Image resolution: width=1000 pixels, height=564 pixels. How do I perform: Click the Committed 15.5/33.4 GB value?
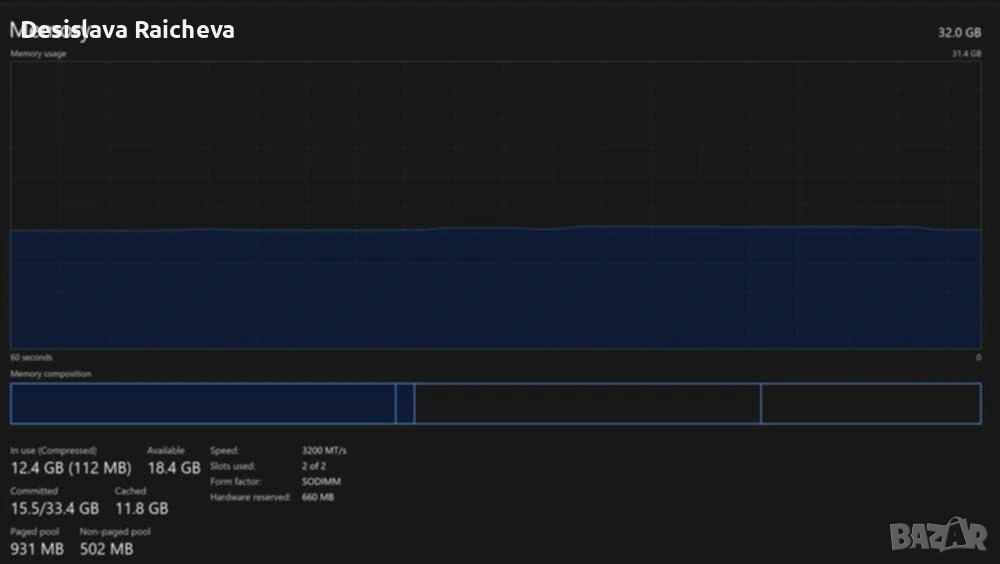pos(54,508)
